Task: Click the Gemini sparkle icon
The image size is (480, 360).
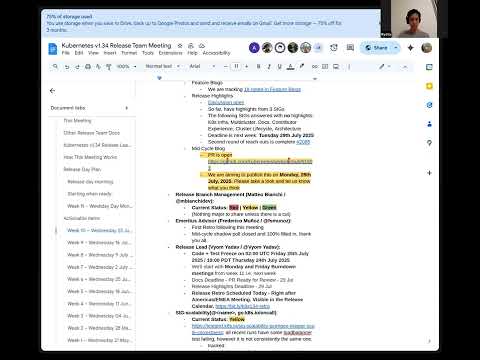Action: [x=411, y=48]
